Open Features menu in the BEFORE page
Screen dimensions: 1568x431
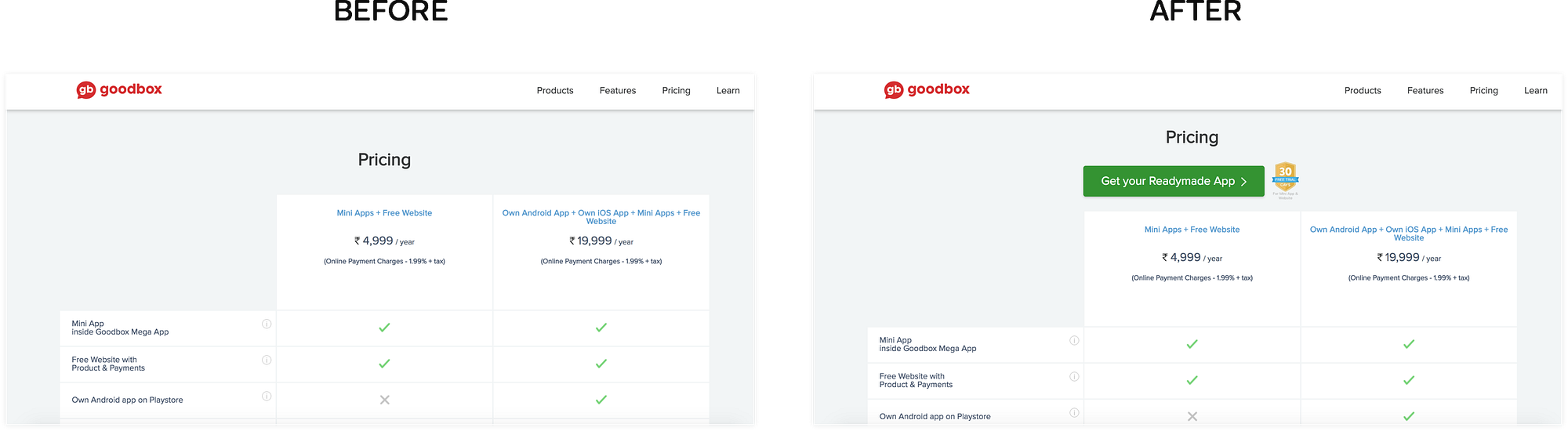point(618,91)
